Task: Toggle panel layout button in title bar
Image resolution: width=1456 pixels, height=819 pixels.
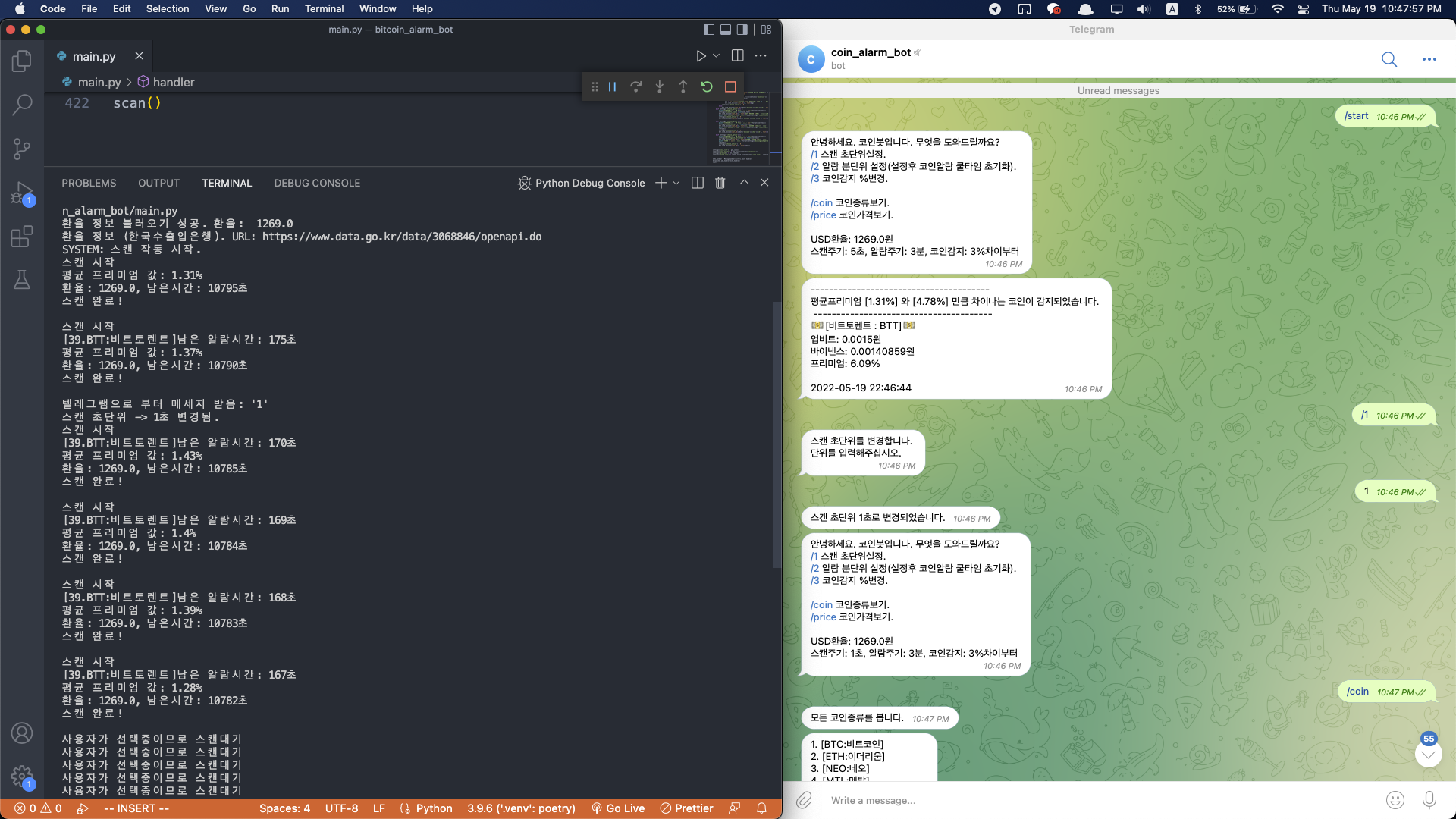Action: tap(726, 30)
